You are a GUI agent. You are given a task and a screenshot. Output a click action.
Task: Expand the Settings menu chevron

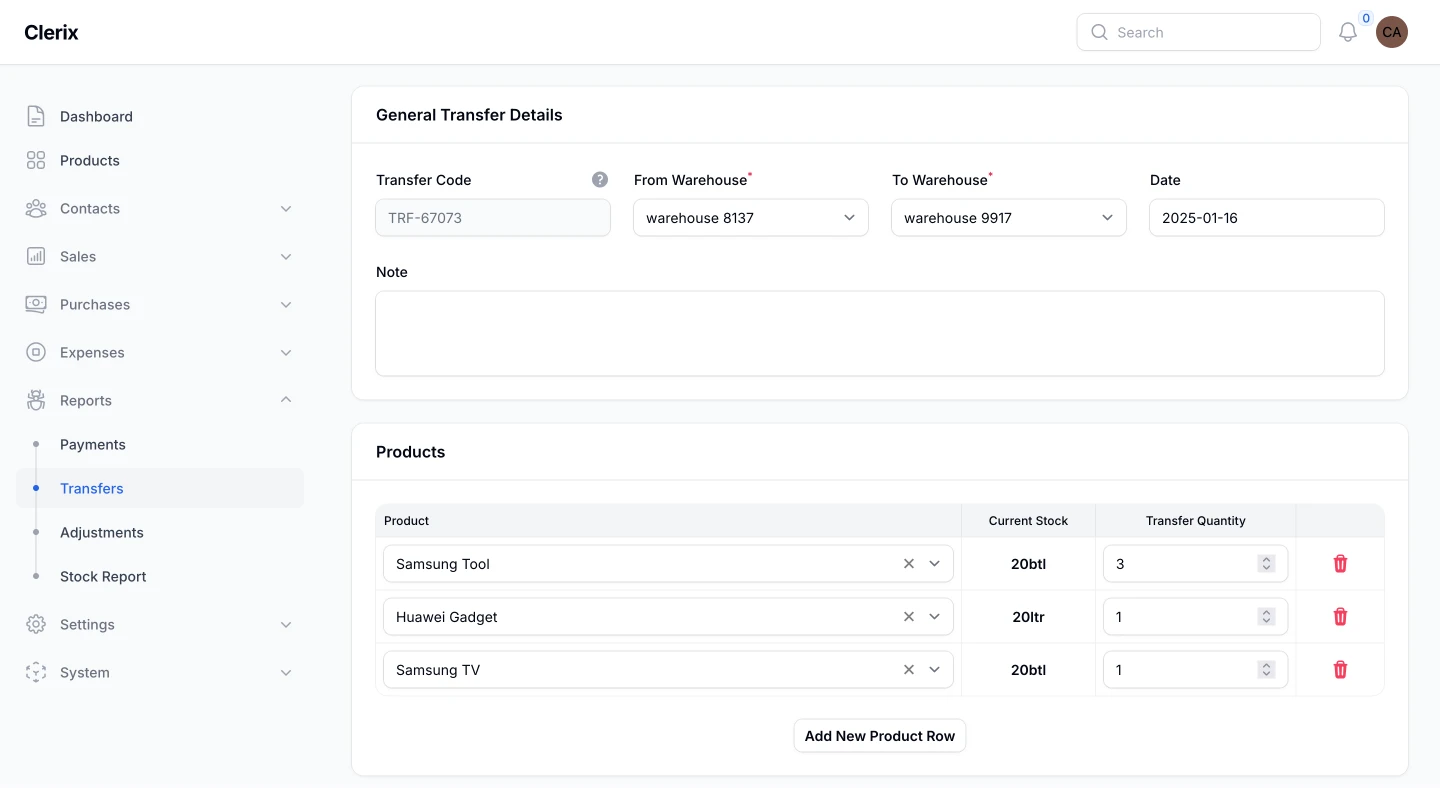286,624
